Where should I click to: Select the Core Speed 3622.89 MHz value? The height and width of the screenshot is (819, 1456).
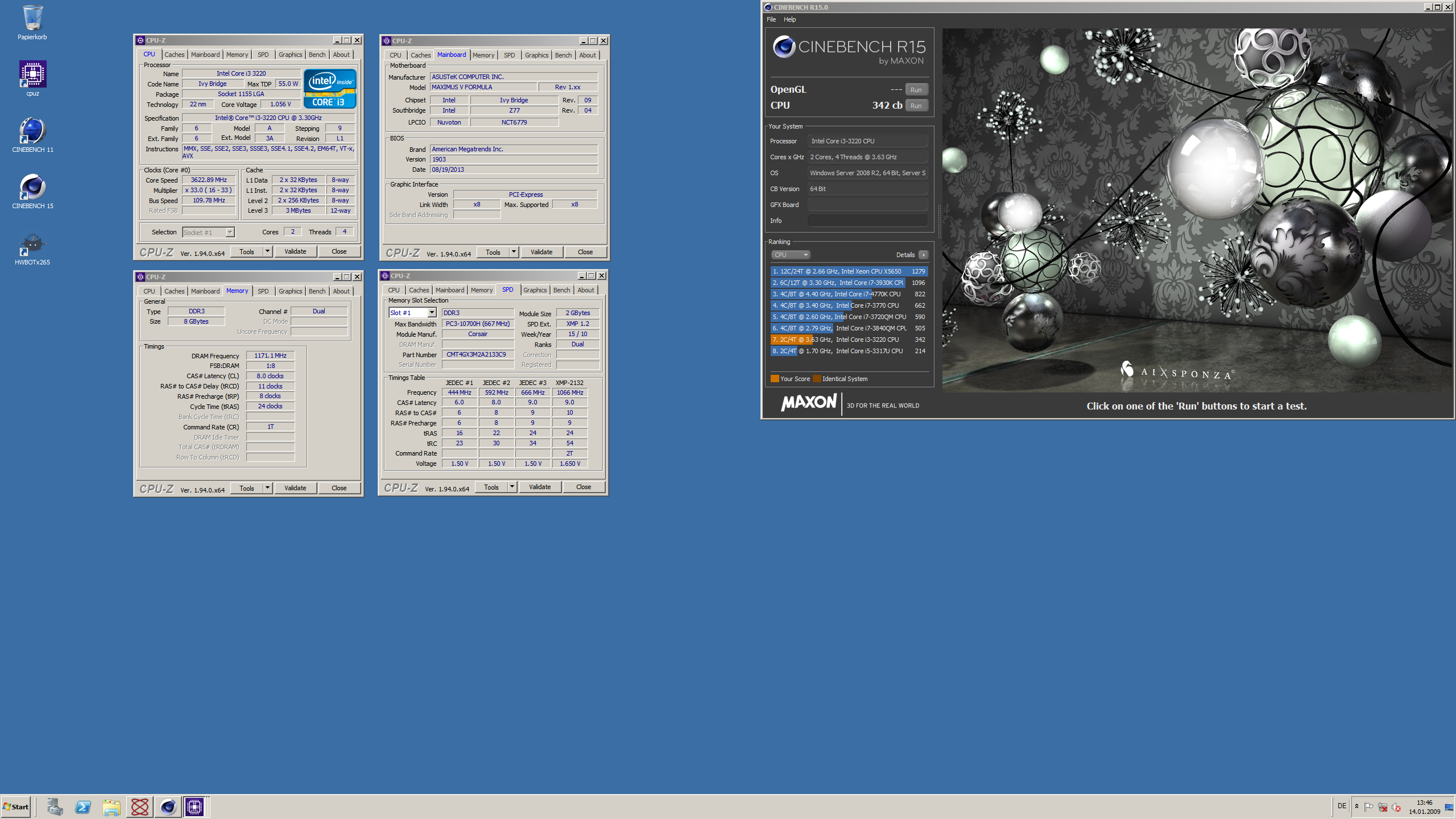209,180
